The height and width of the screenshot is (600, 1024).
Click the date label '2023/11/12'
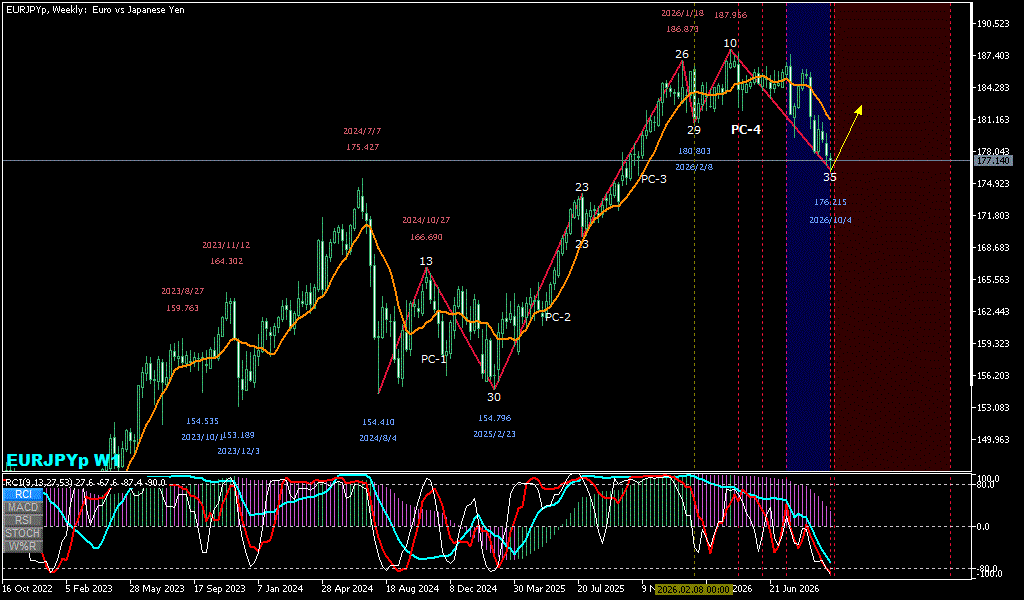click(226, 245)
